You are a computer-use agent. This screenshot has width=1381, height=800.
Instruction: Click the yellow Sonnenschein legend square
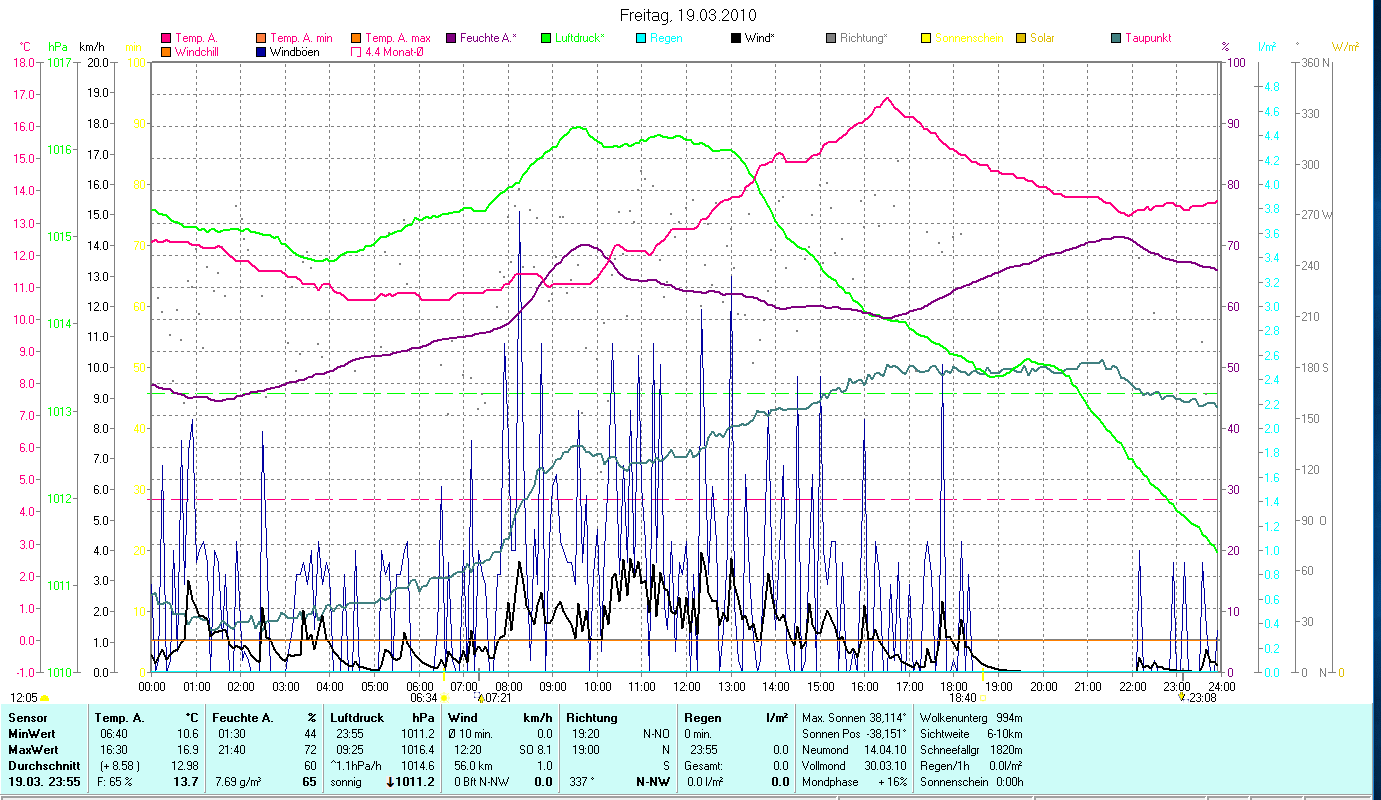click(926, 38)
